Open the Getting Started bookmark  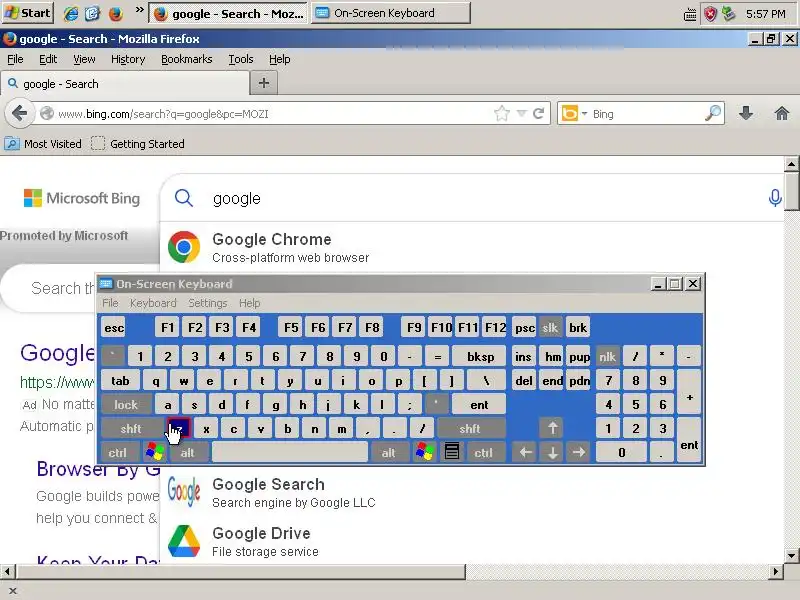[x=138, y=144]
